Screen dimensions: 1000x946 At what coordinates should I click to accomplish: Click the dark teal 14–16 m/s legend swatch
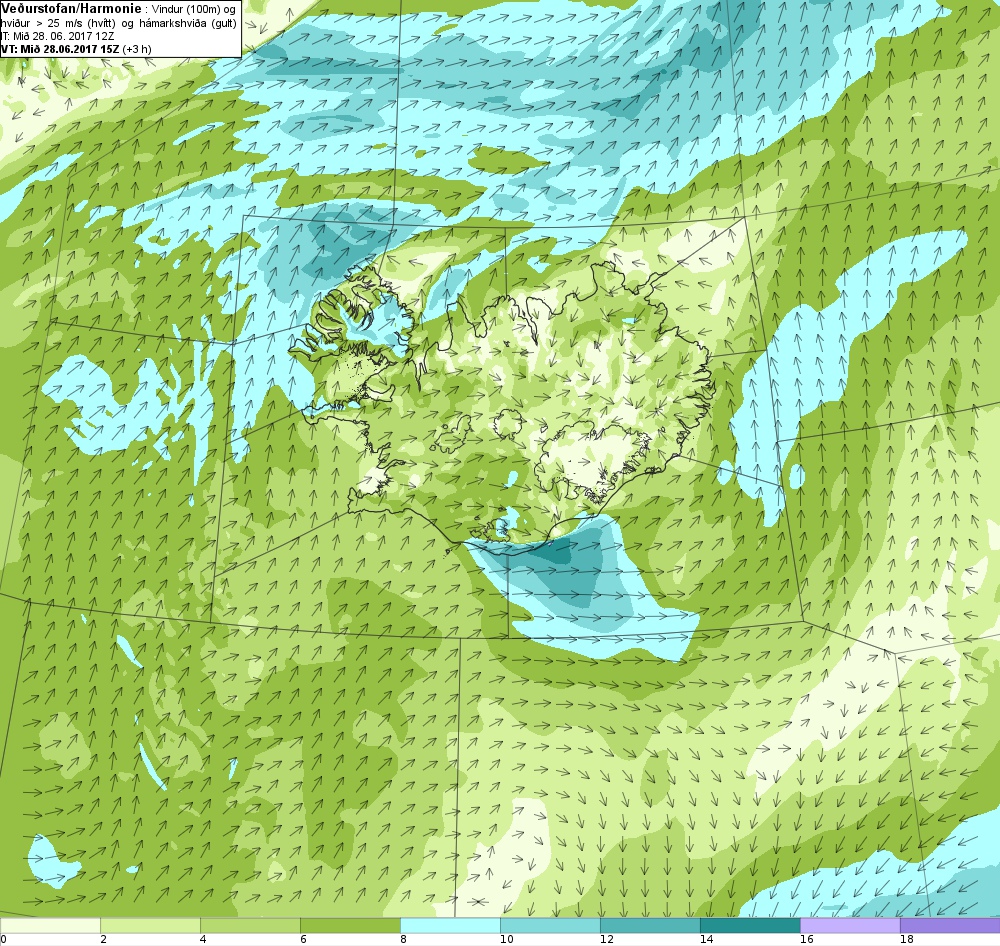point(750,924)
